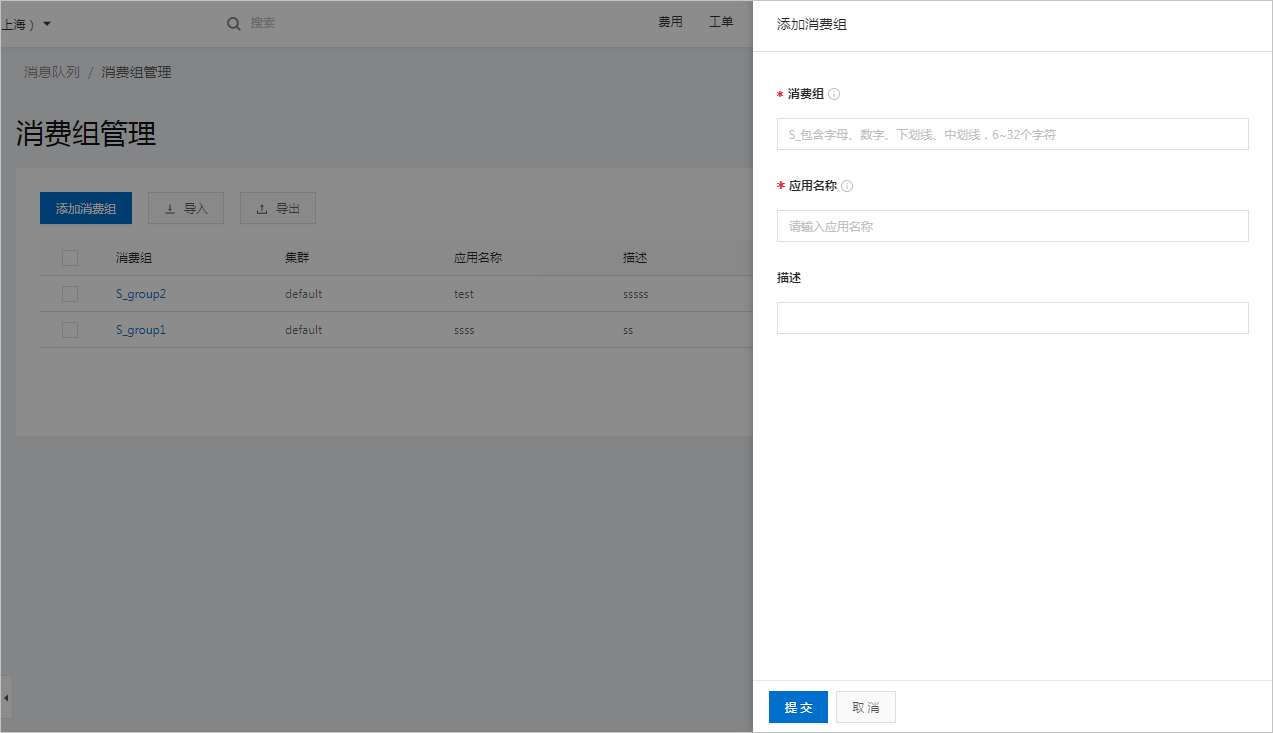Click the 添加消费组 panel title
Screen dimensions: 1273x733
tap(812, 24)
